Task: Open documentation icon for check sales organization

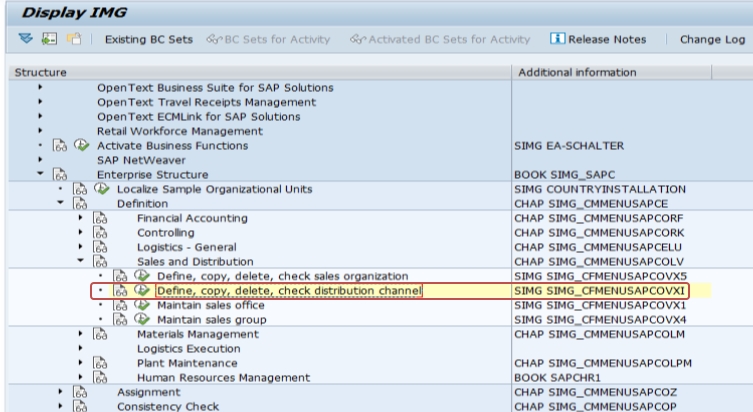Action: point(121,276)
